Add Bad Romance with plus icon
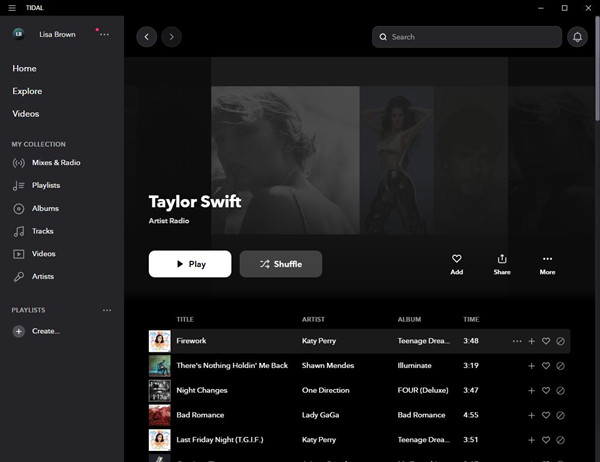600x462 pixels. pyautogui.click(x=531, y=415)
